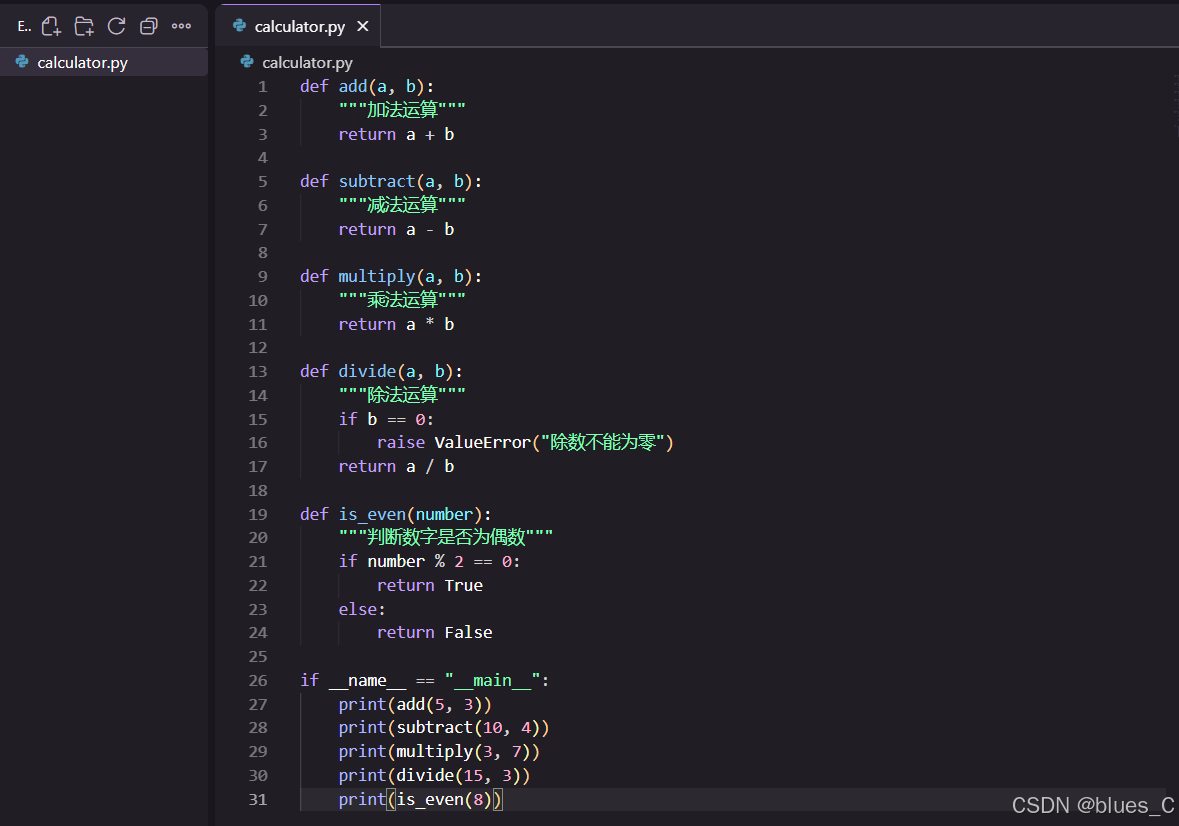
Task: Click the divide function definition on line 13
Action: pos(367,371)
